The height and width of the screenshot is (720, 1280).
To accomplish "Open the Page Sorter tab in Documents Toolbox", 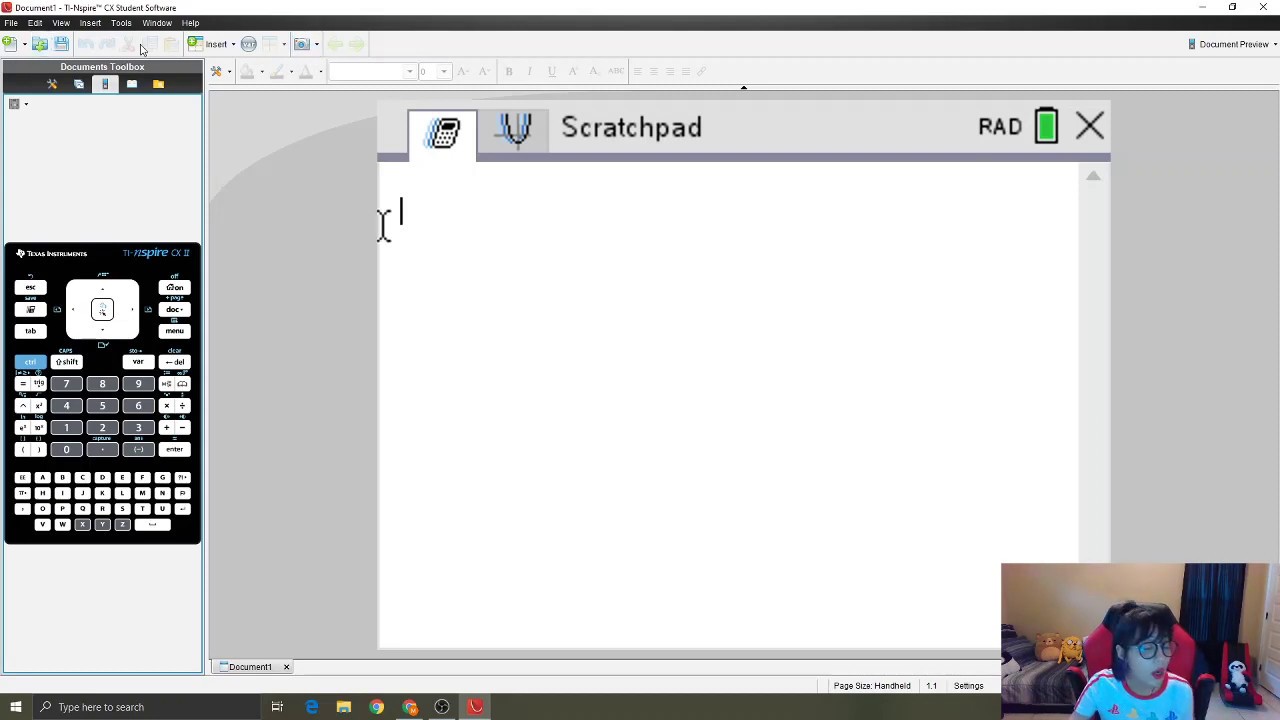I will pyautogui.click(x=79, y=84).
